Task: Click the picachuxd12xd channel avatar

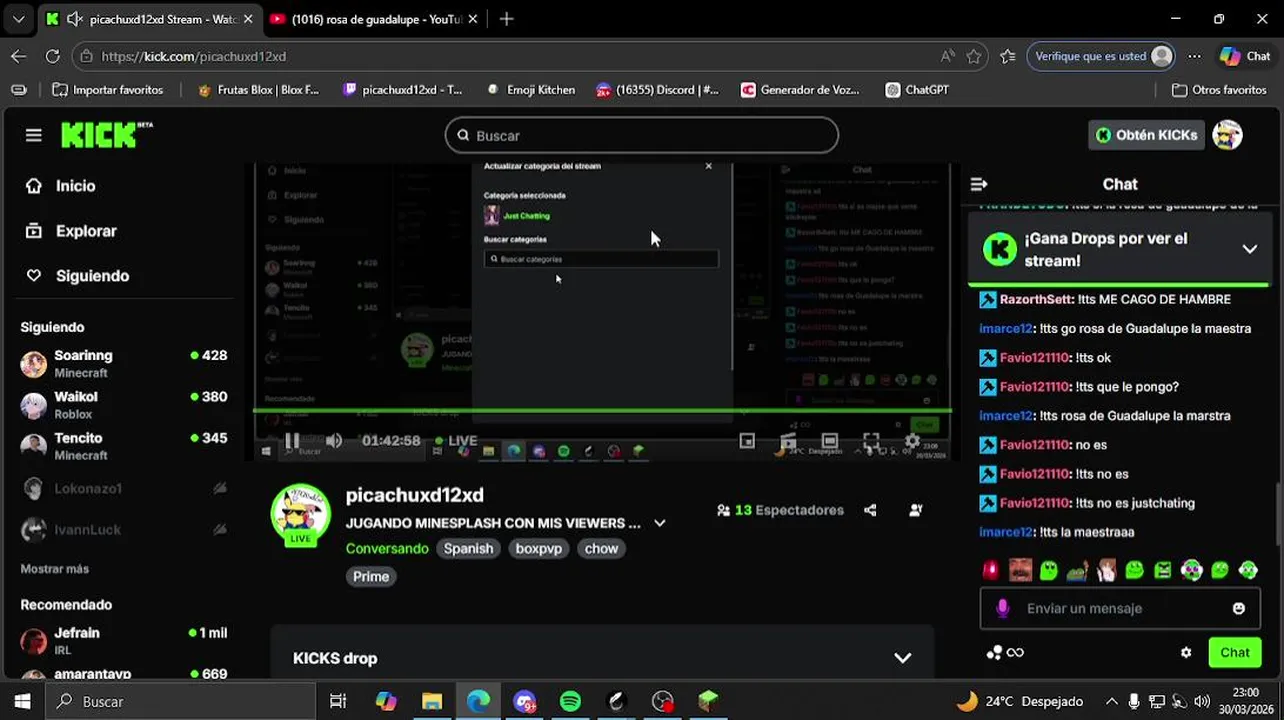Action: (301, 514)
